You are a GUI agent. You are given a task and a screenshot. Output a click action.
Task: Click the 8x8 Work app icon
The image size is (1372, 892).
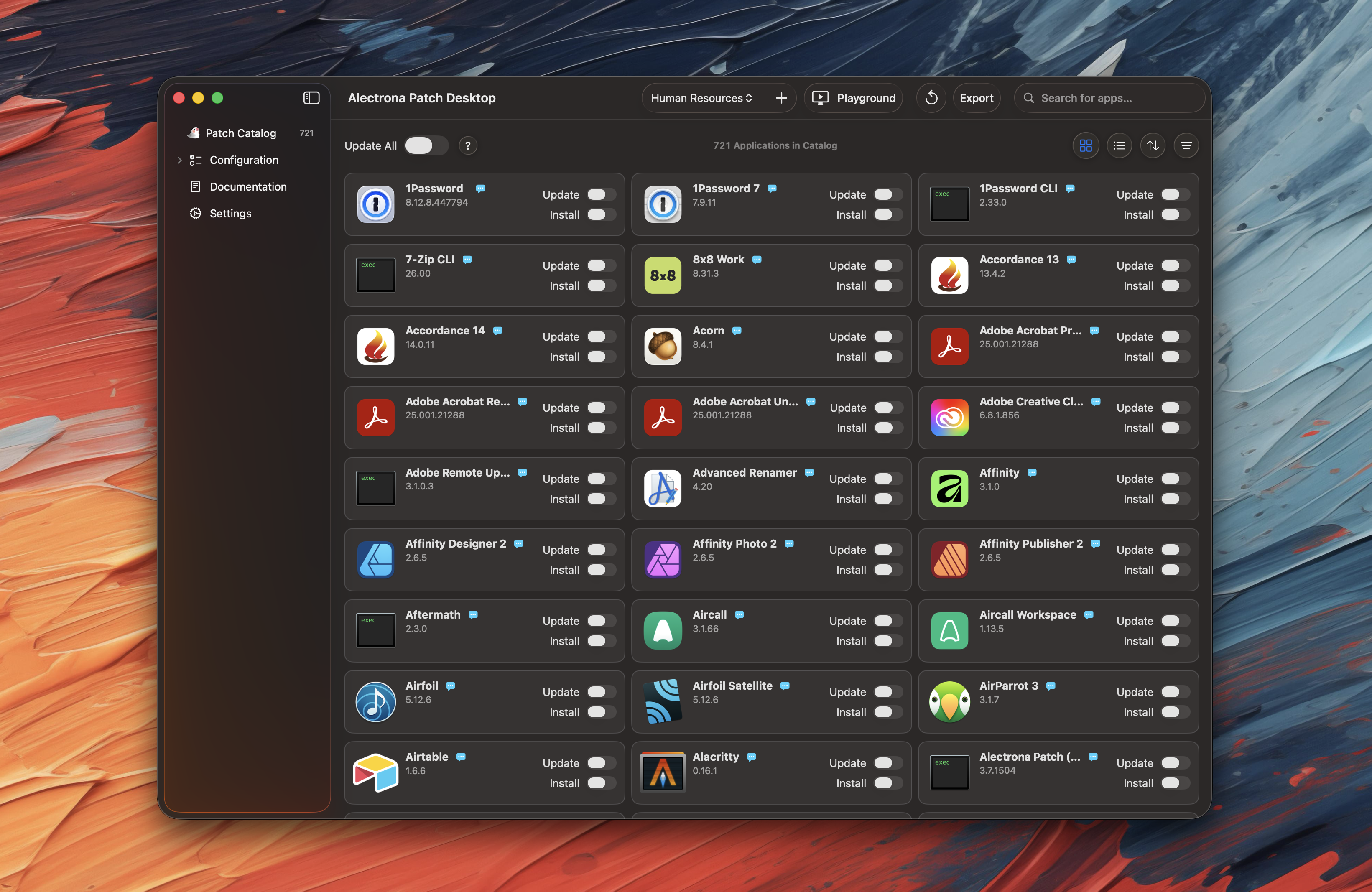[662, 275]
